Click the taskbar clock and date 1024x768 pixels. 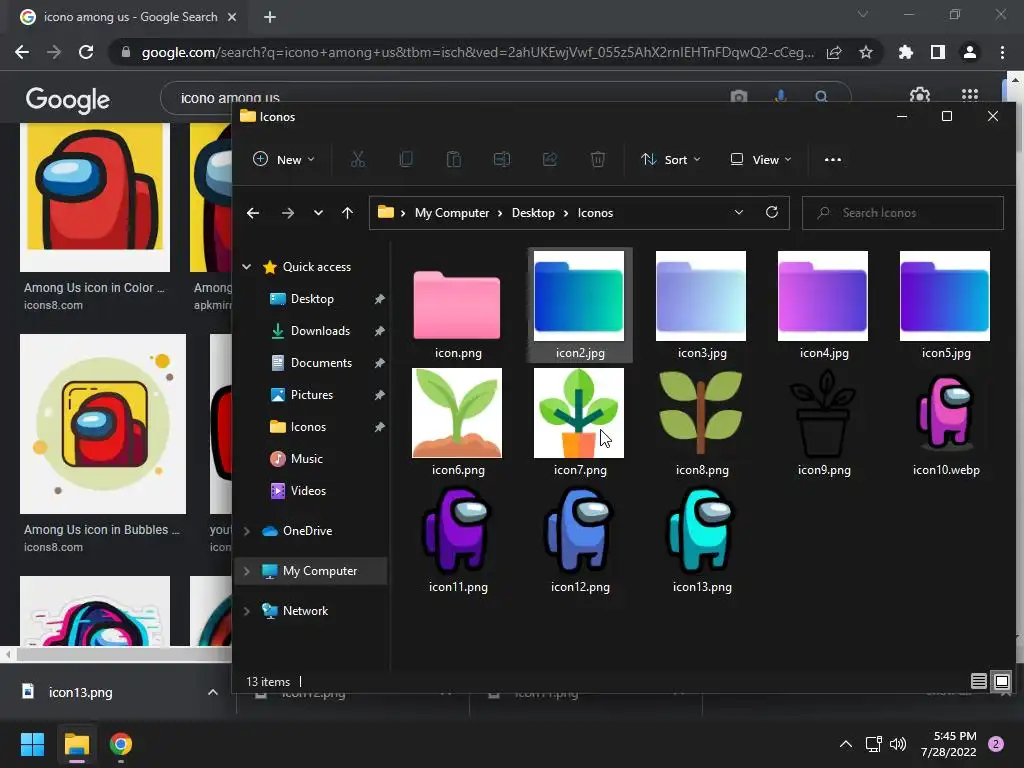pos(948,744)
